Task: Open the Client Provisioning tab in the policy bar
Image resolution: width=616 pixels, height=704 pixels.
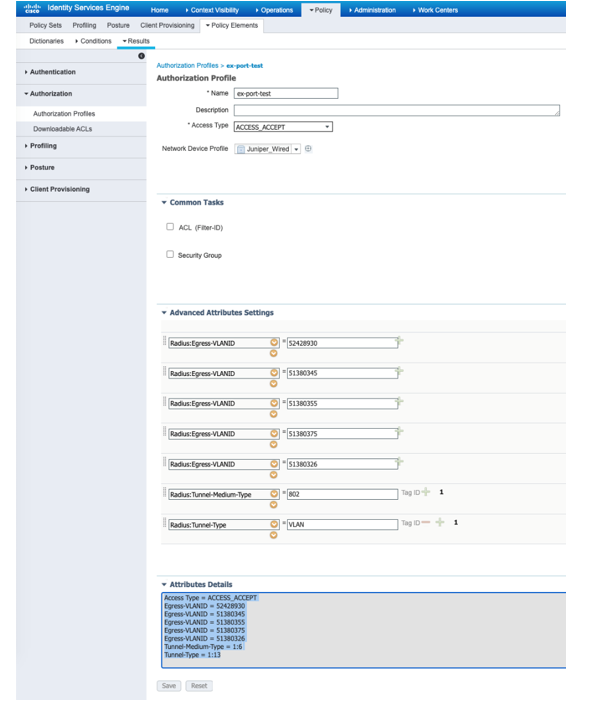Action: [x=167, y=25]
